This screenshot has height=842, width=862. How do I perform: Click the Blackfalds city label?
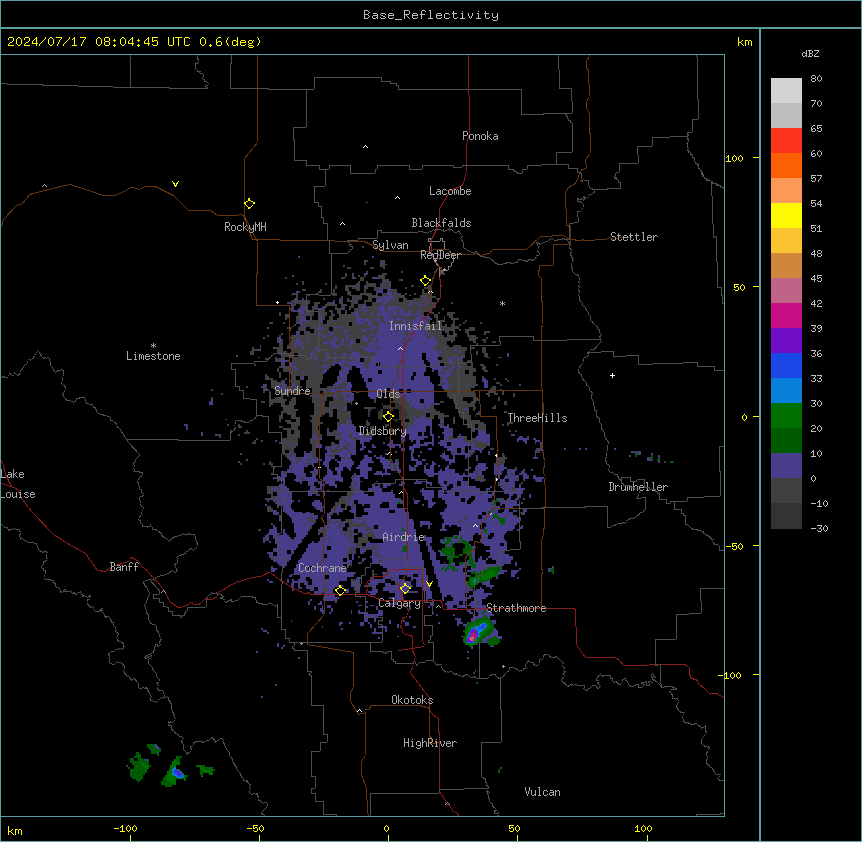click(x=441, y=223)
